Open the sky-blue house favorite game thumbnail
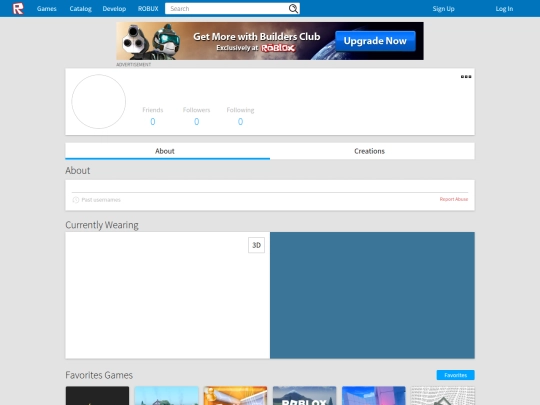Image resolution: width=540 pixels, height=405 pixels. click(x=166, y=395)
